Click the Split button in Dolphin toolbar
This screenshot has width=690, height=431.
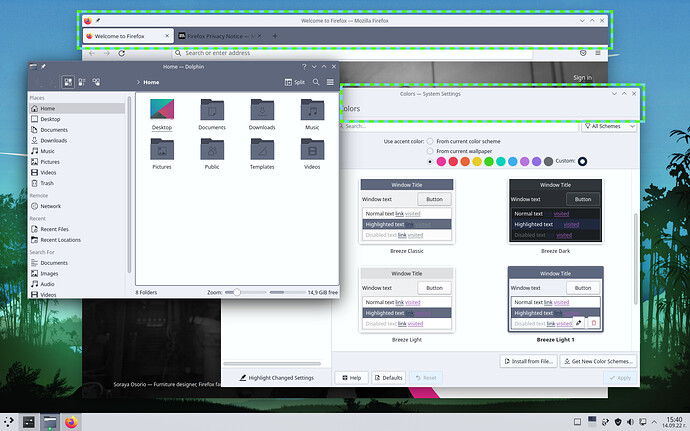[294, 82]
